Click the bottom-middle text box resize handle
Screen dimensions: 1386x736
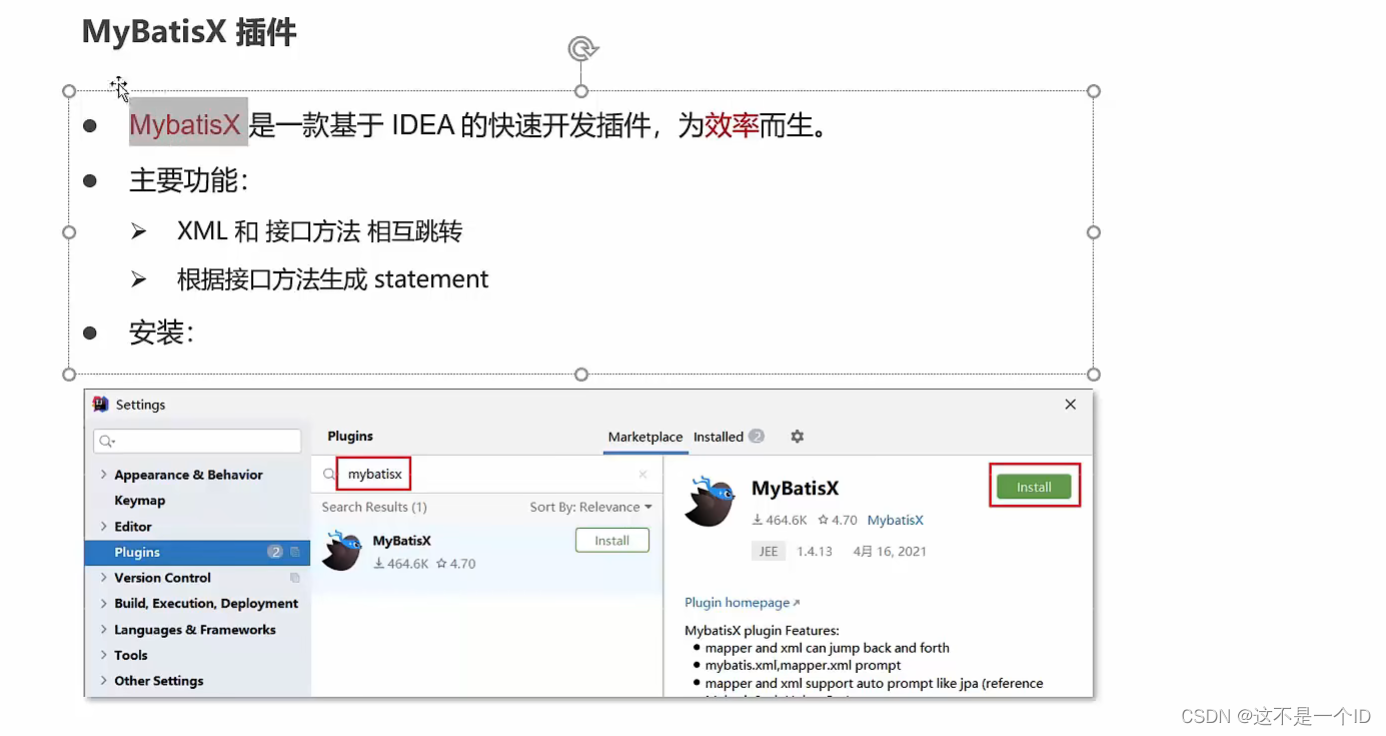(x=581, y=374)
